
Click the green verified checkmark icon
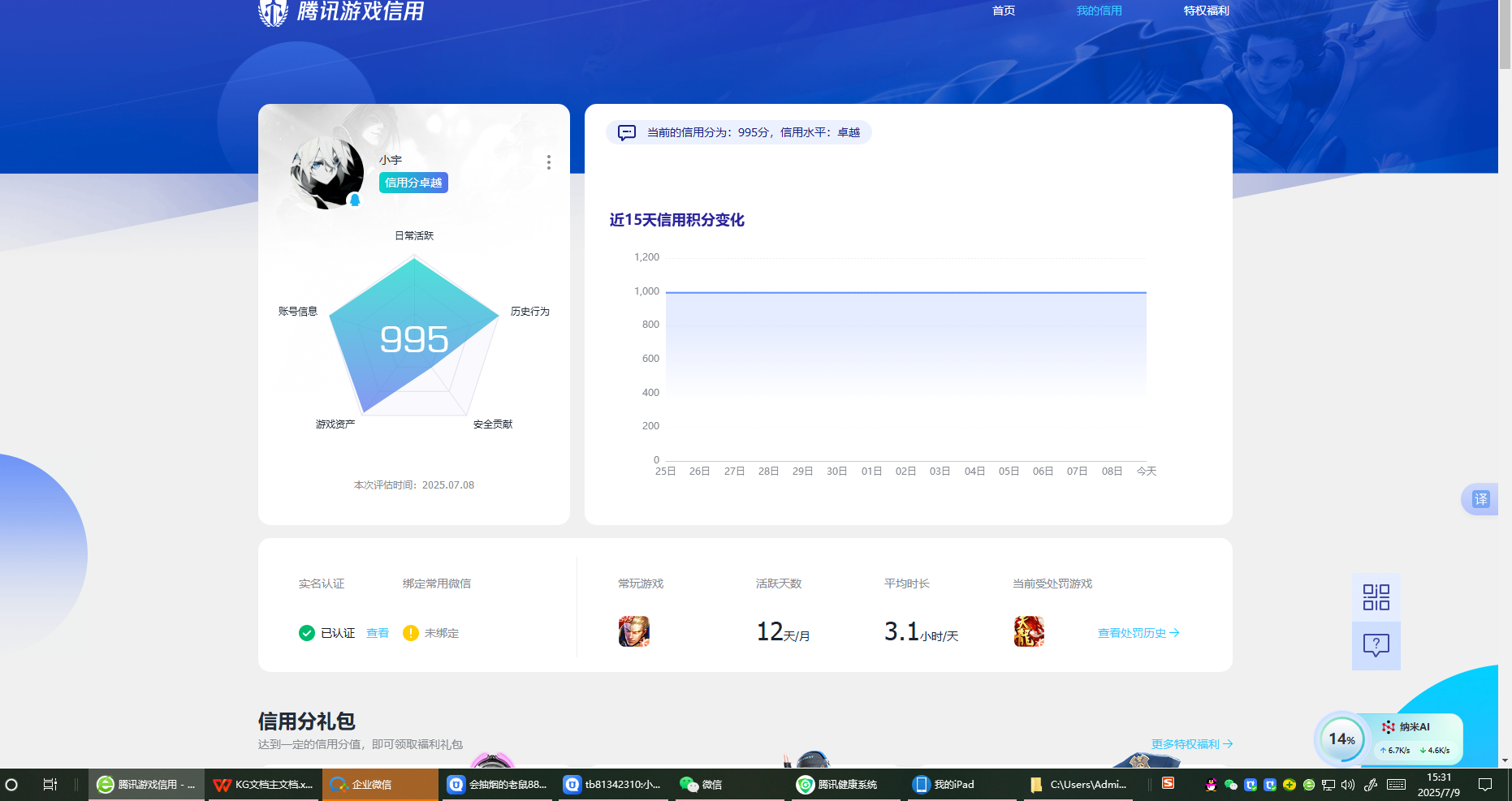[307, 633]
